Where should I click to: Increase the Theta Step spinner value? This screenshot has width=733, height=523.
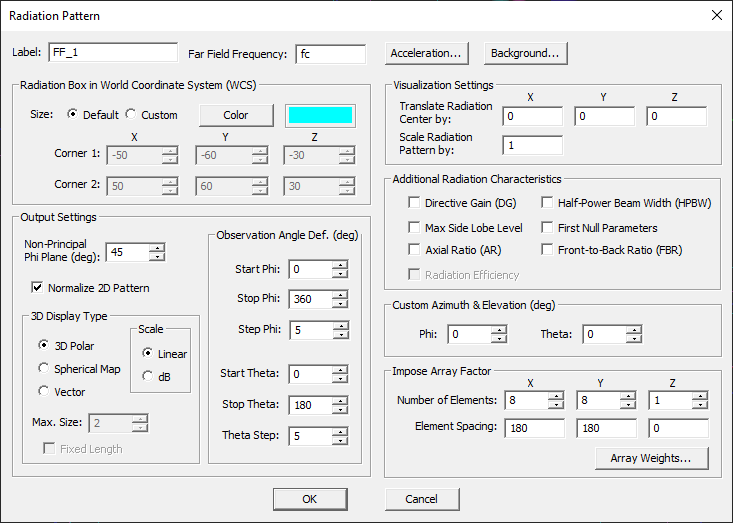(x=341, y=431)
